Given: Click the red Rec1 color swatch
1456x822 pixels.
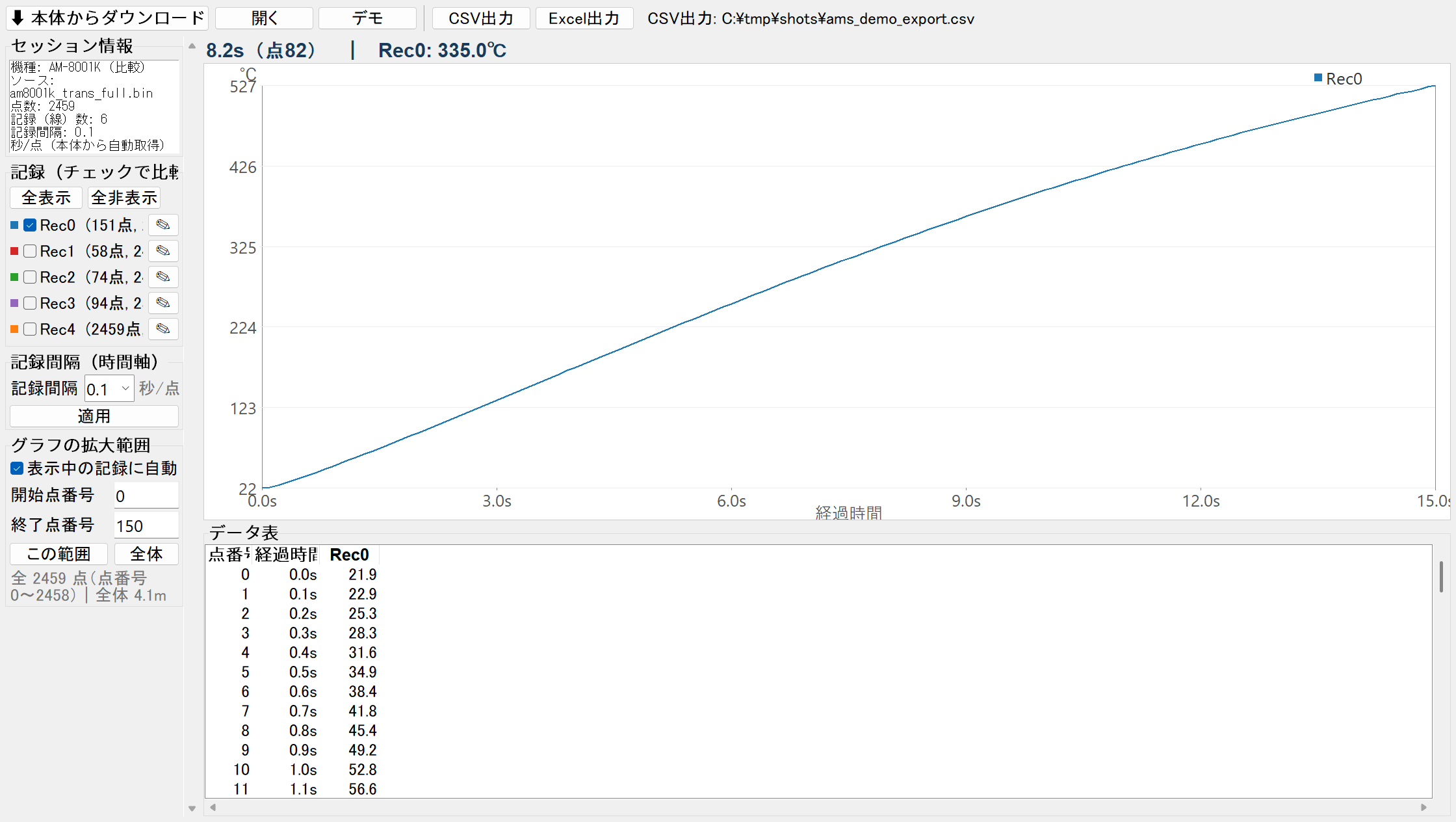Looking at the screenshot, I should pos(14,251).
